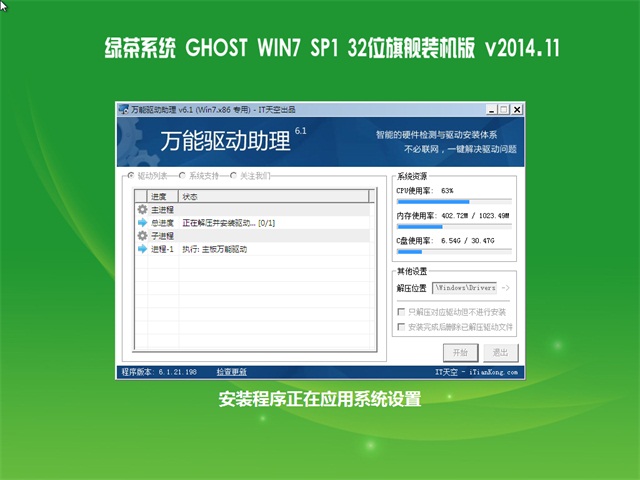
Task: Click status text 正在解压并安装驱动... [0/1]
Action: 229,223
